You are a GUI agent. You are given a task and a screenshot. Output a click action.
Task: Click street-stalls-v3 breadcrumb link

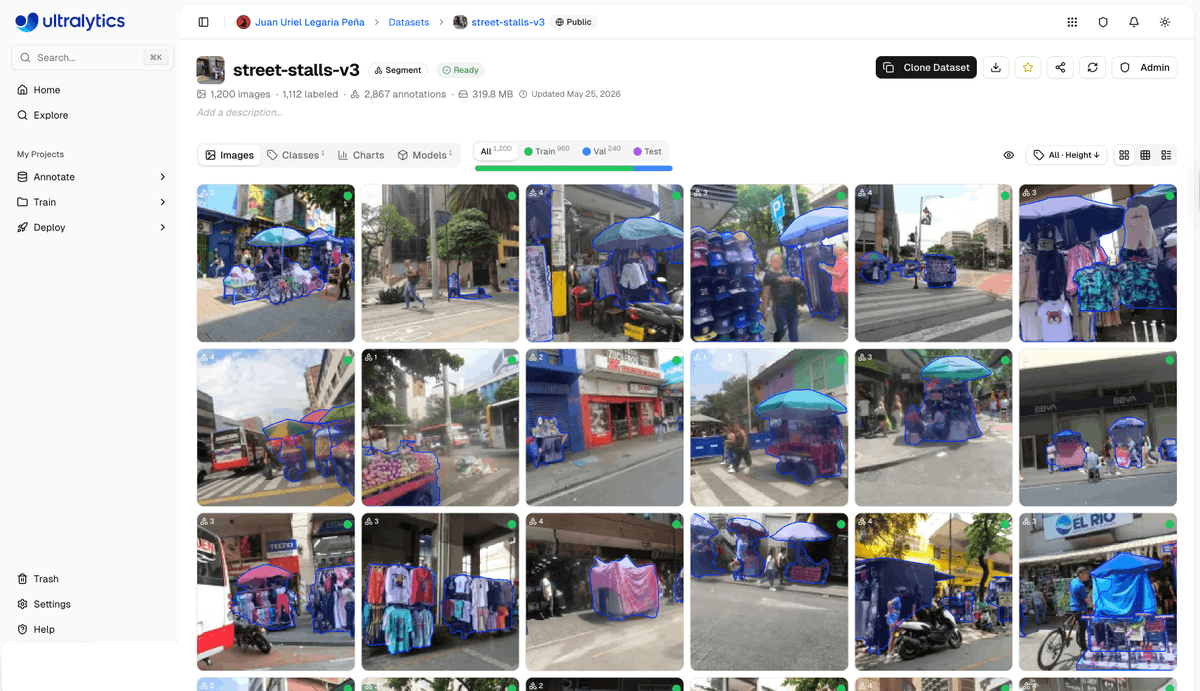[508, 22]
